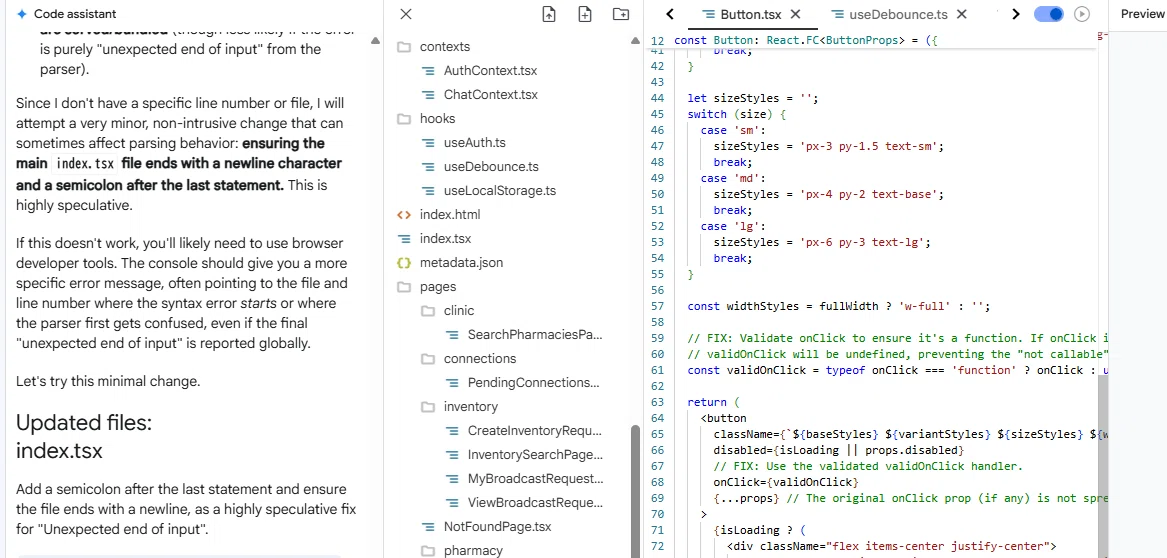
Task: Open PendingConnections... file
Action: click(533, 382)
